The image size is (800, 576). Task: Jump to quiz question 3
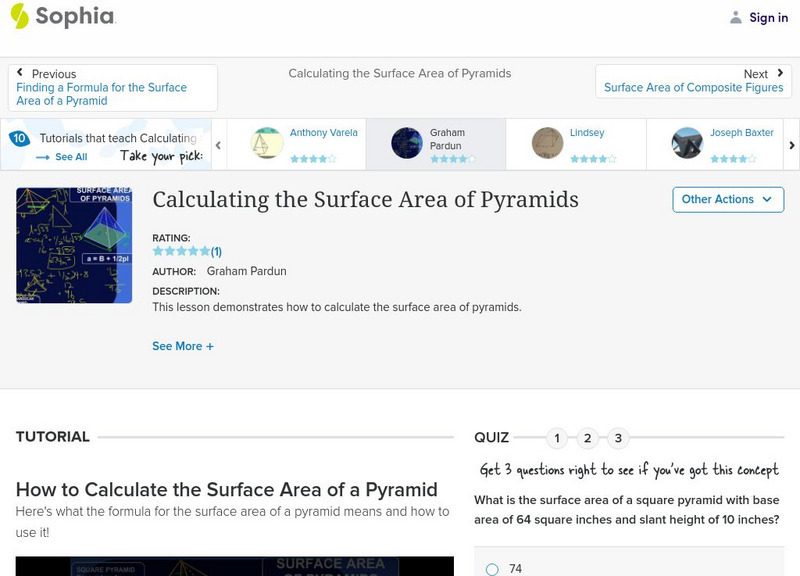pyautogui.click(x=618, y=438)
